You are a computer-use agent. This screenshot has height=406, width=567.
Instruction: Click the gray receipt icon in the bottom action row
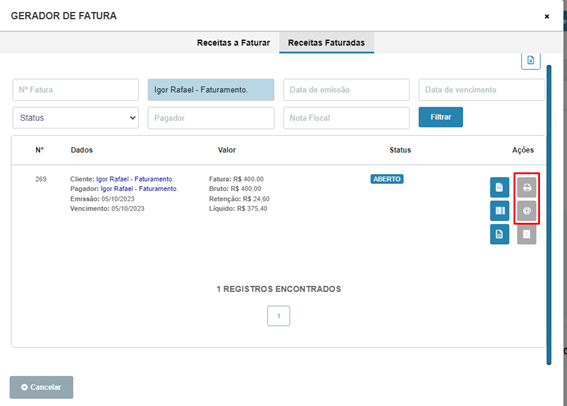(x=526, y=234)
